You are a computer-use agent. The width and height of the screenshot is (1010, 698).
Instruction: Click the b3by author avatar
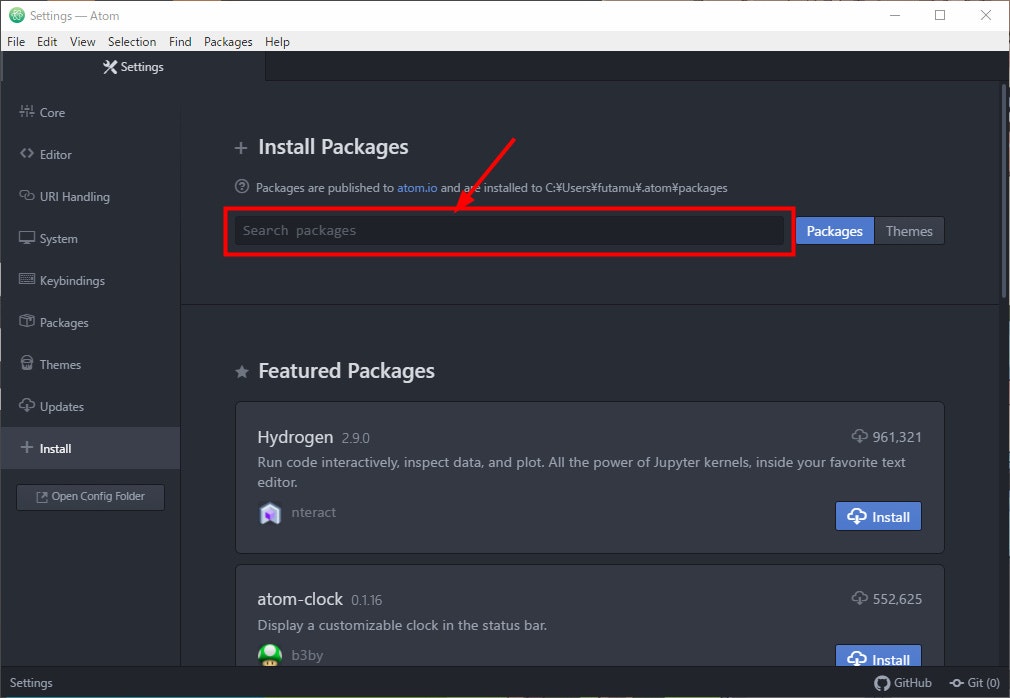(270, 655)
